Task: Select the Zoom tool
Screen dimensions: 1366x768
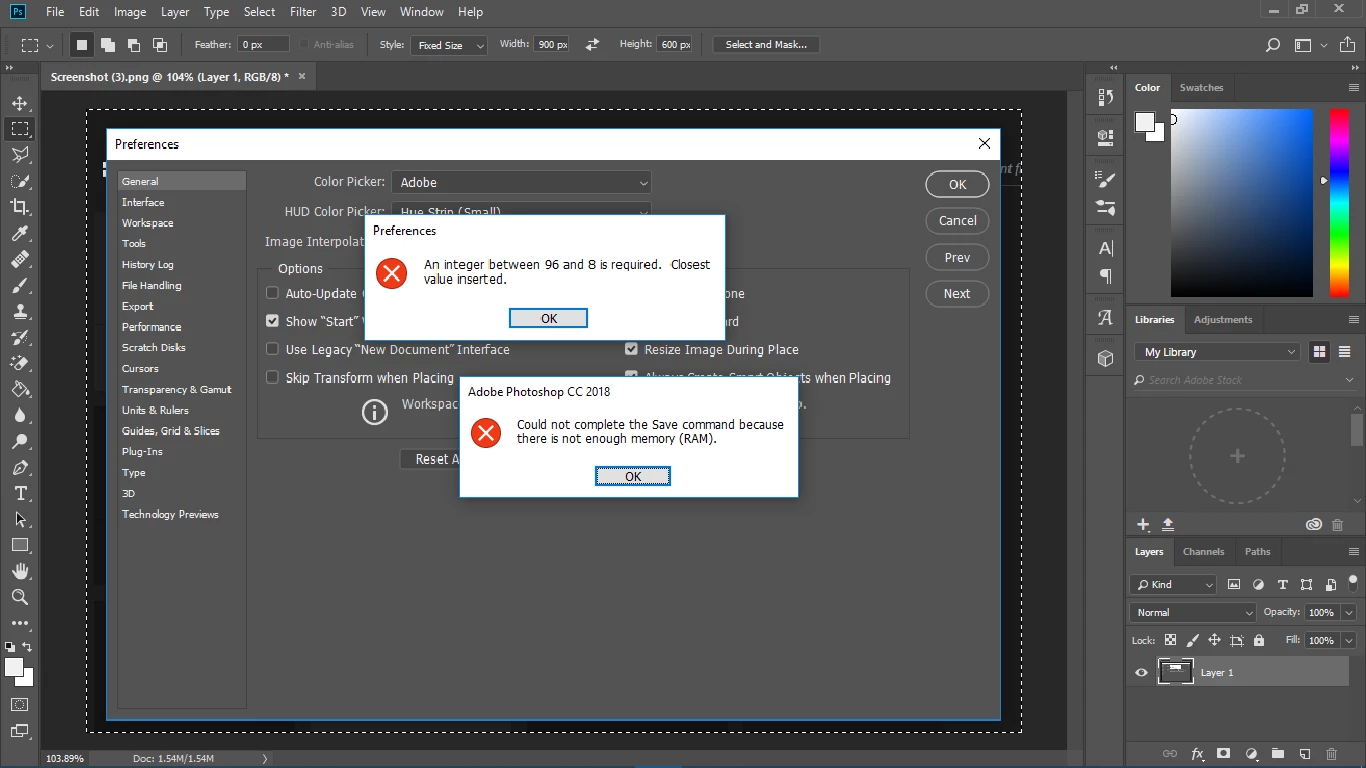Action: pos(19,597)
